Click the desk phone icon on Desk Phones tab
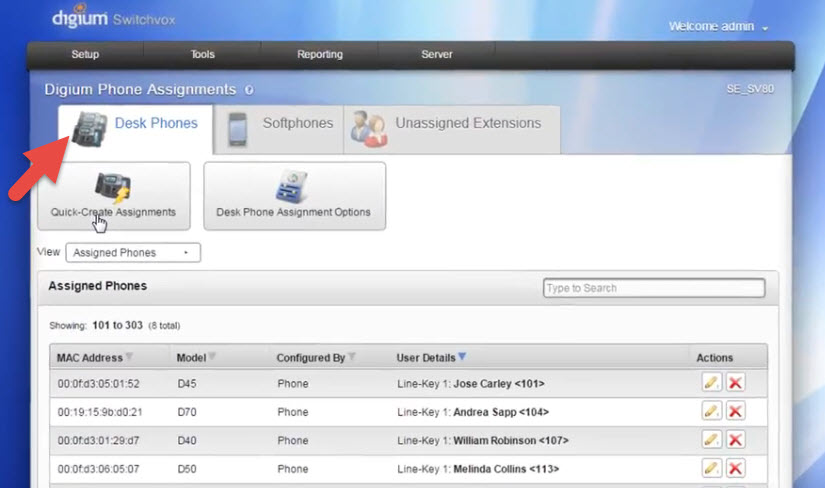Image resolution: width=825 pixels, height=488 pixels. (89, 129)
